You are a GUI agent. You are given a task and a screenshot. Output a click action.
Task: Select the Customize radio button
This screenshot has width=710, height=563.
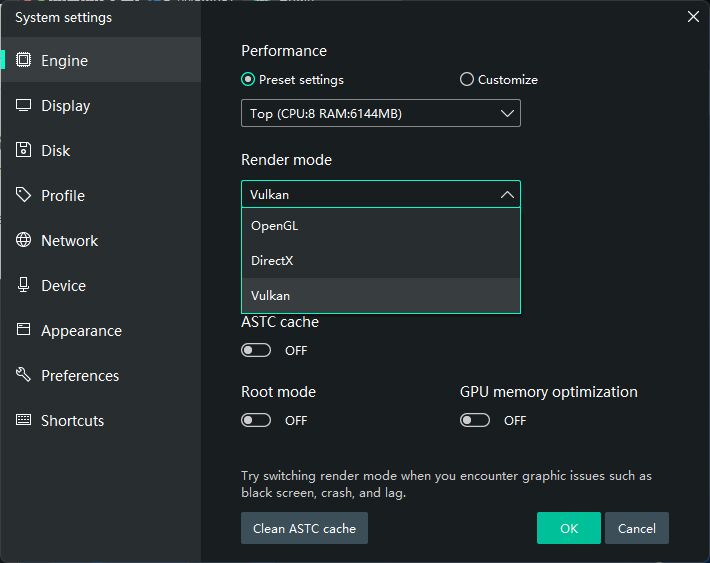467,80
